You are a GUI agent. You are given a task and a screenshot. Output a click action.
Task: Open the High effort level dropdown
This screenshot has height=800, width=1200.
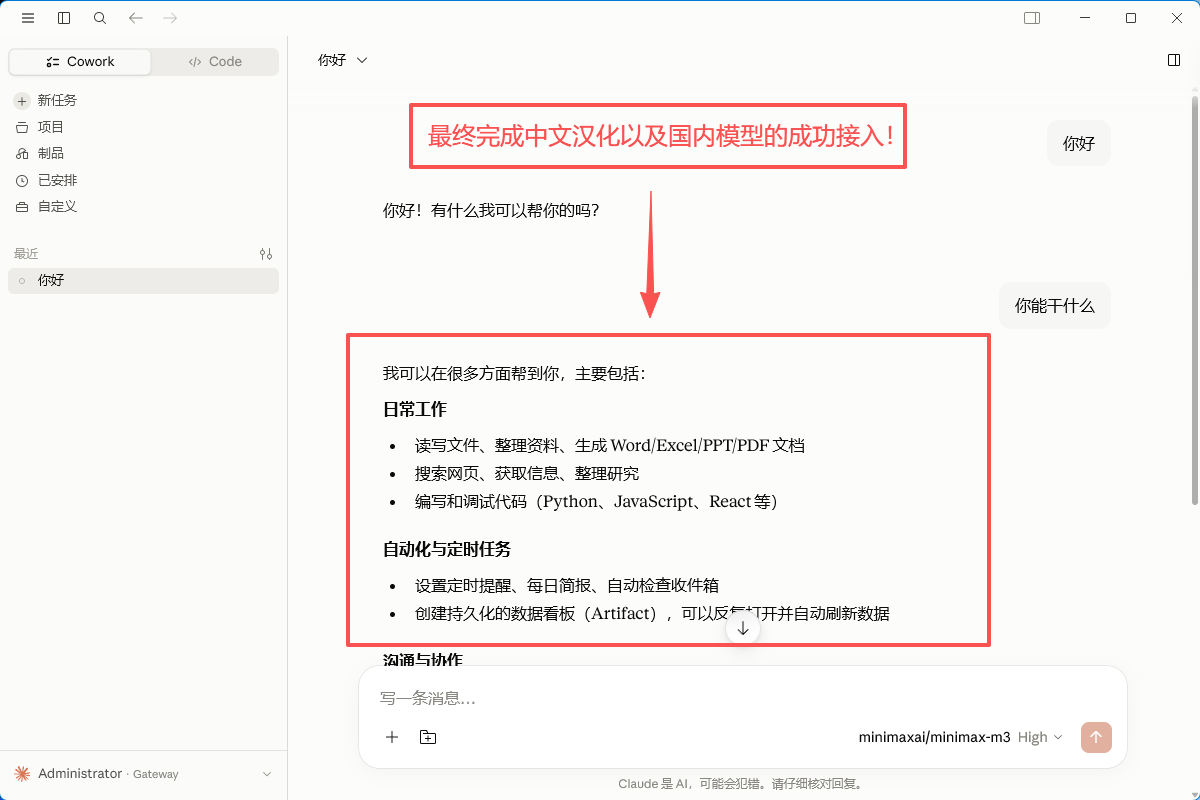1040,737
